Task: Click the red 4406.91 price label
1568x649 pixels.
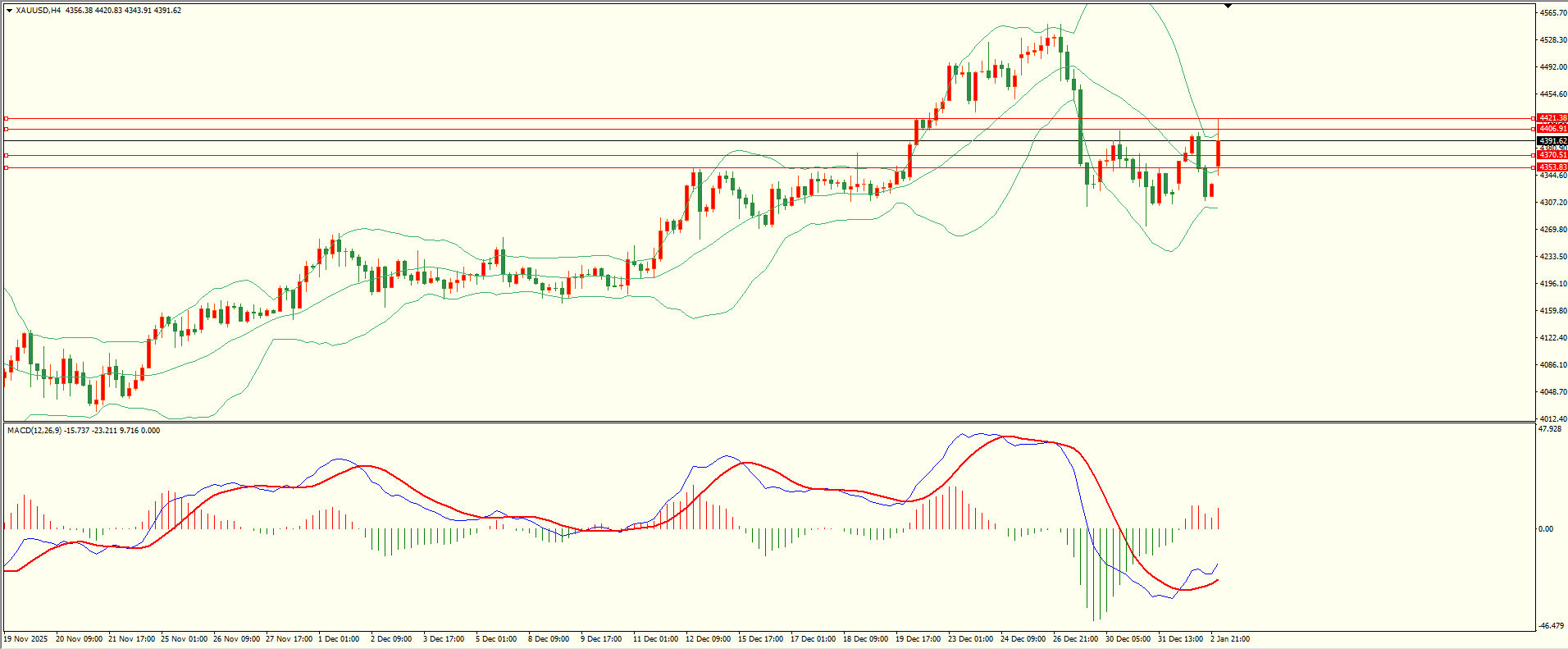Action: (1552, 129)
